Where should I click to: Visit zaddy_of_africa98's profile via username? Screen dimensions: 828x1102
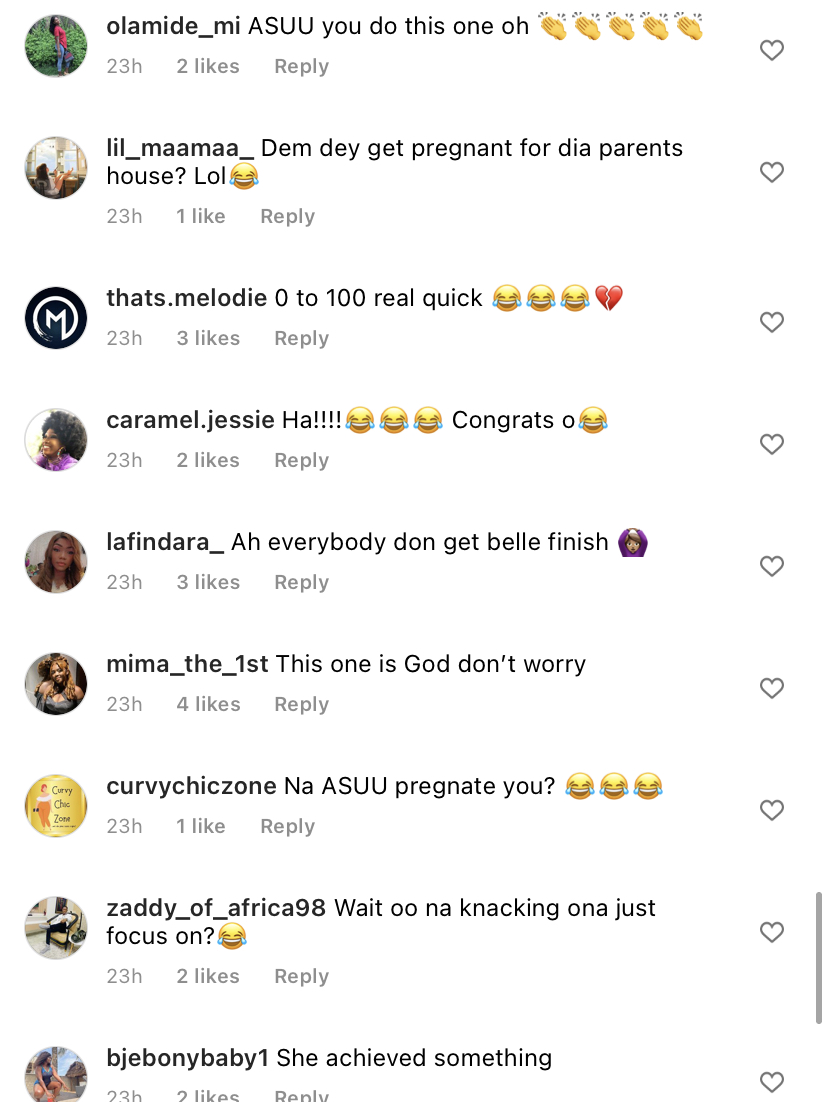(x=216, y=908)
